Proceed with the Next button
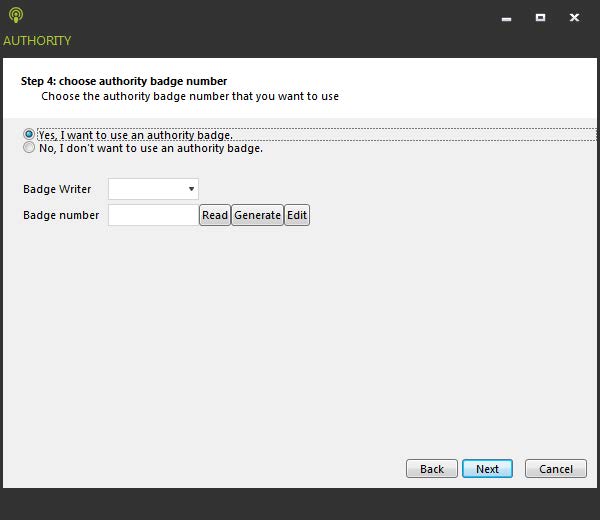 [x=487, y=469]
